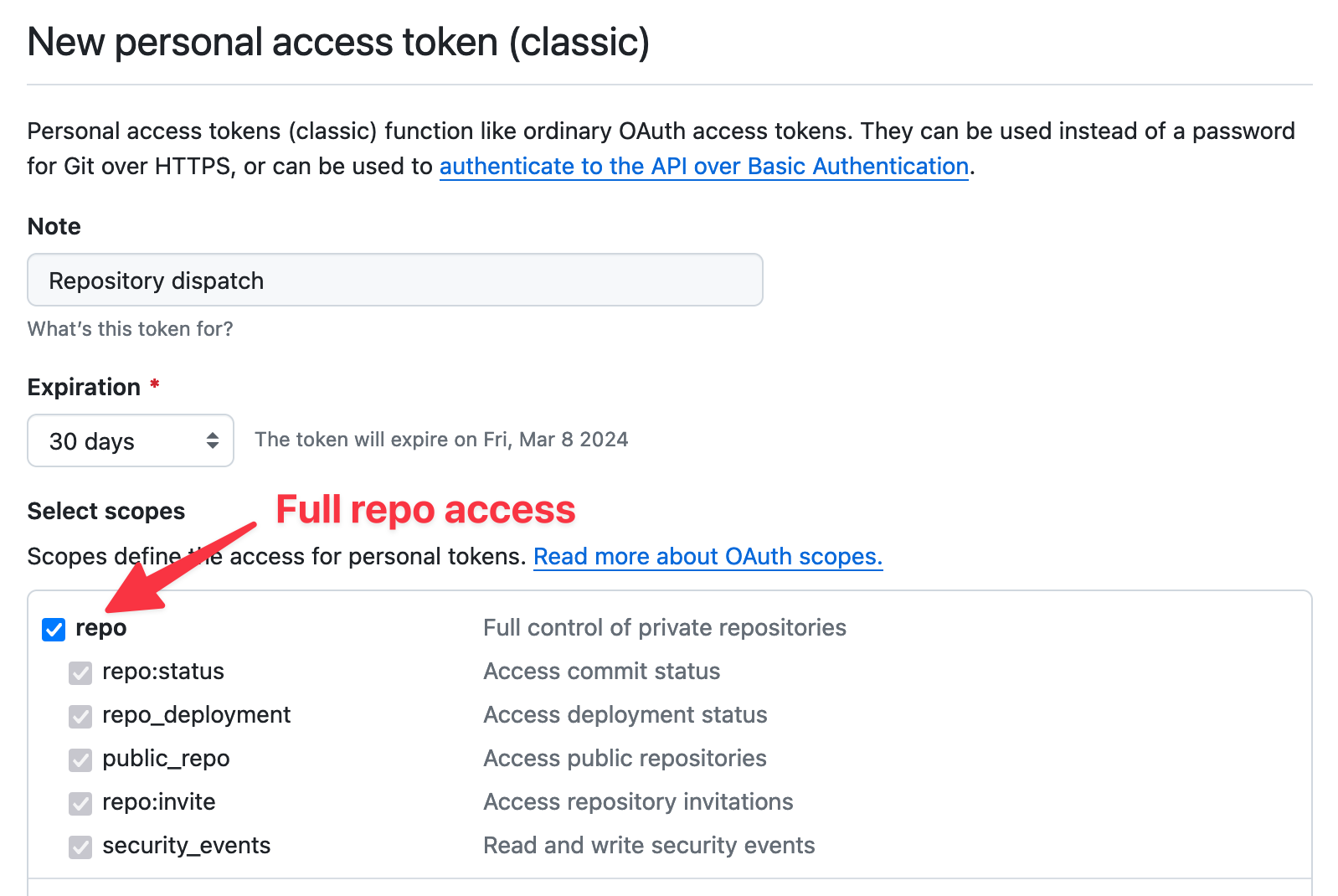Toggle the repo:status checkbox
Screen dimensions: 1338x896
80,672
